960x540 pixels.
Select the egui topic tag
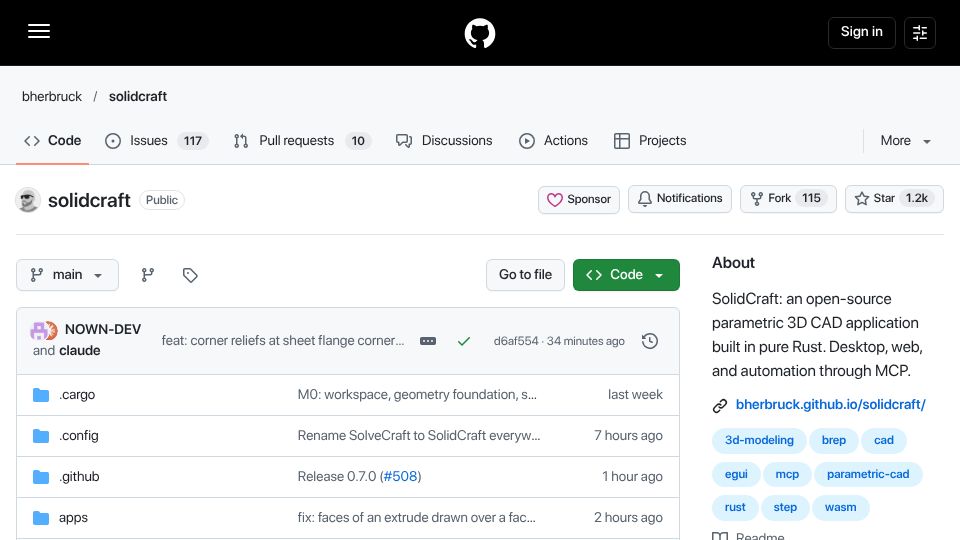(736, 474)
